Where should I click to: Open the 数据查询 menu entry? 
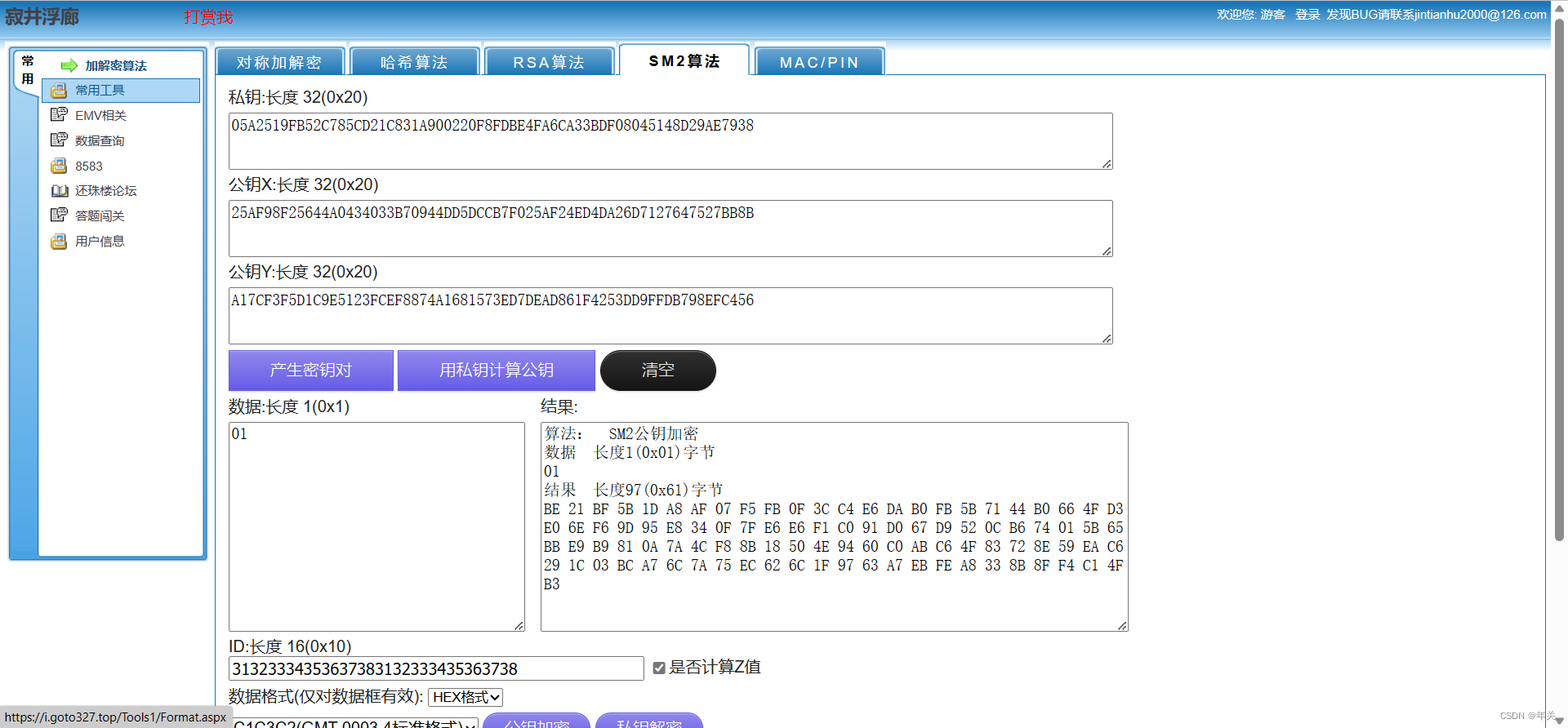[x=100, y=141]
